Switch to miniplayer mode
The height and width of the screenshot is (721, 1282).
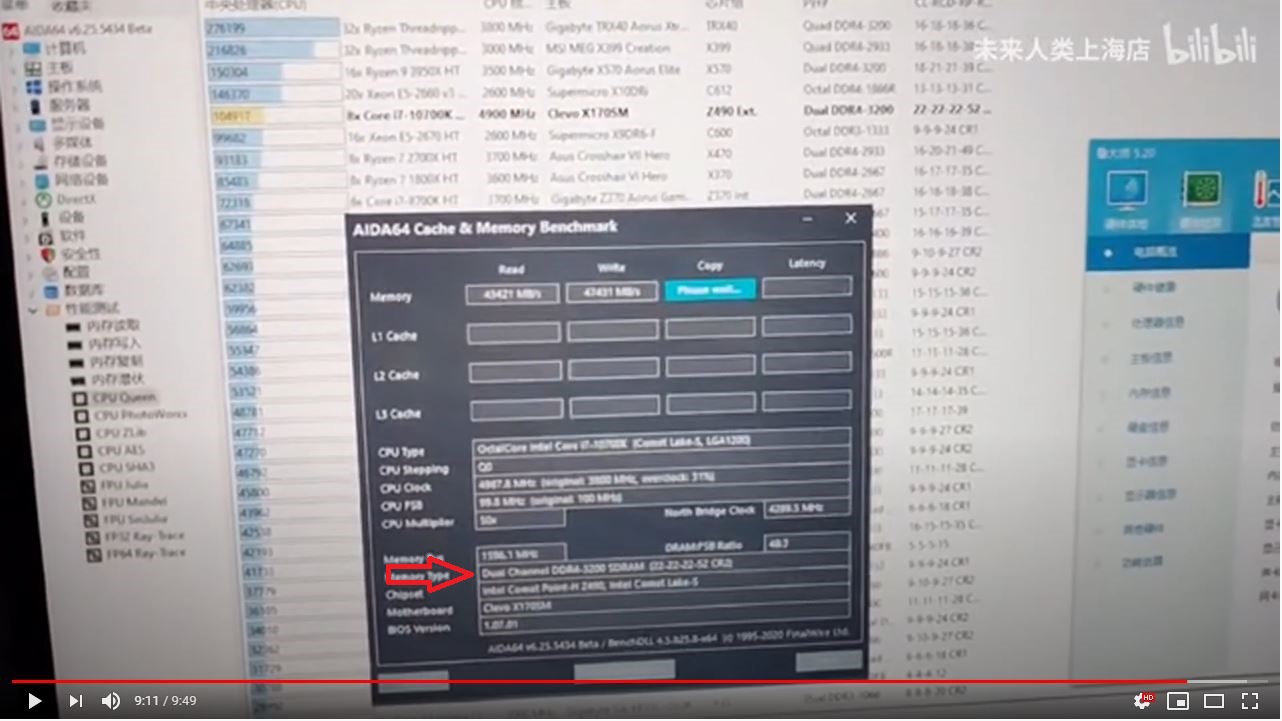point(1178,701)
